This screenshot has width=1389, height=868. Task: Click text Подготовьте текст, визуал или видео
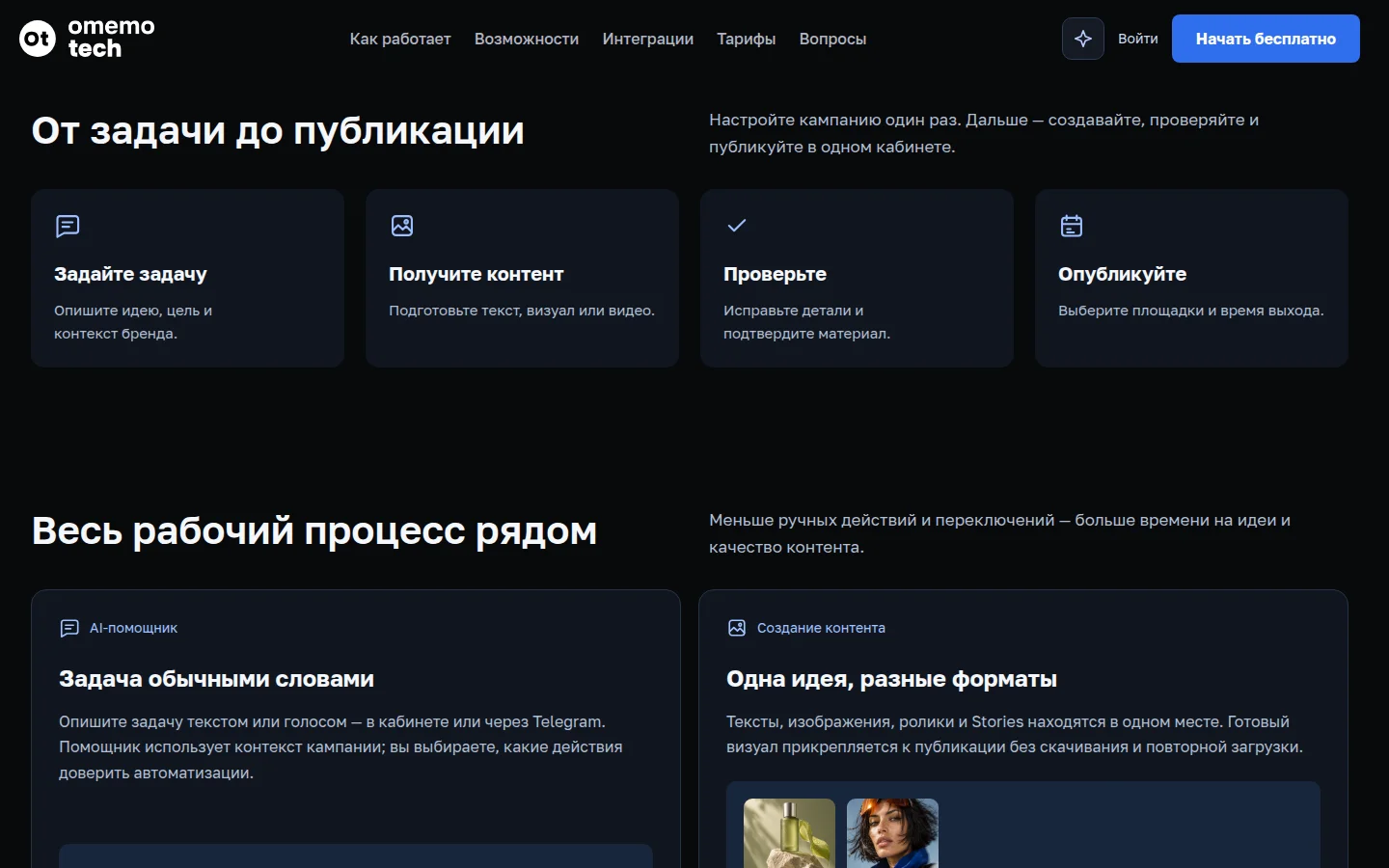pos(522,311)
